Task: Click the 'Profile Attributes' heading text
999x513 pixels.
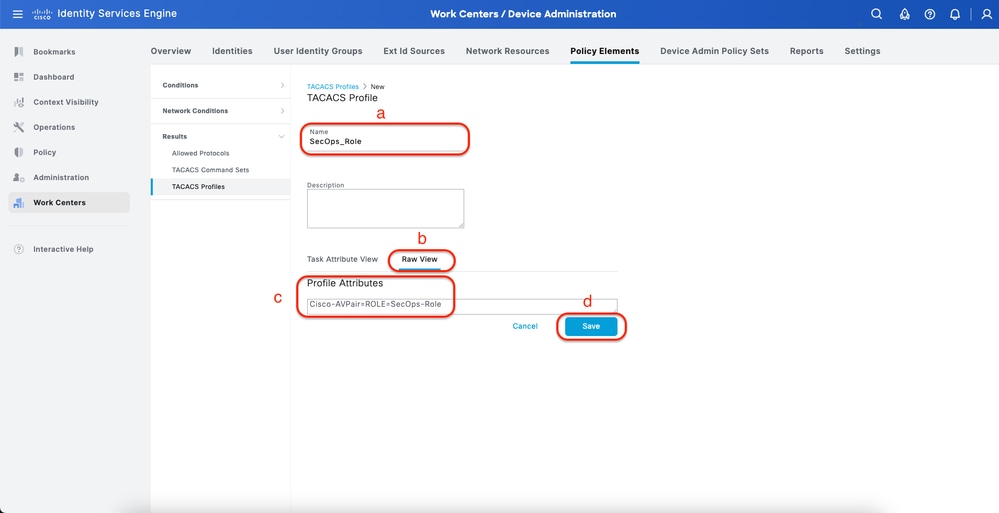Action: (345, 284)
